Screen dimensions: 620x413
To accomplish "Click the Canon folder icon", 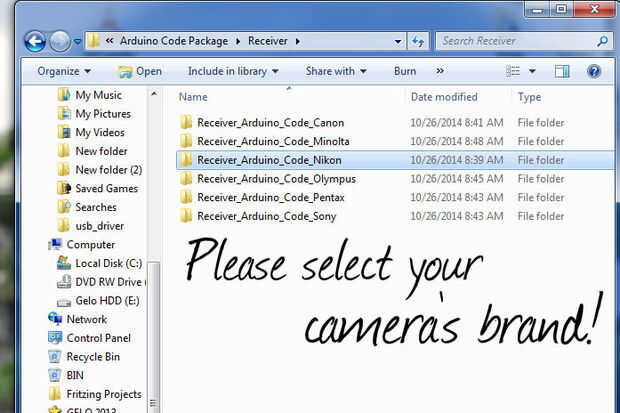I will point(186,122).
